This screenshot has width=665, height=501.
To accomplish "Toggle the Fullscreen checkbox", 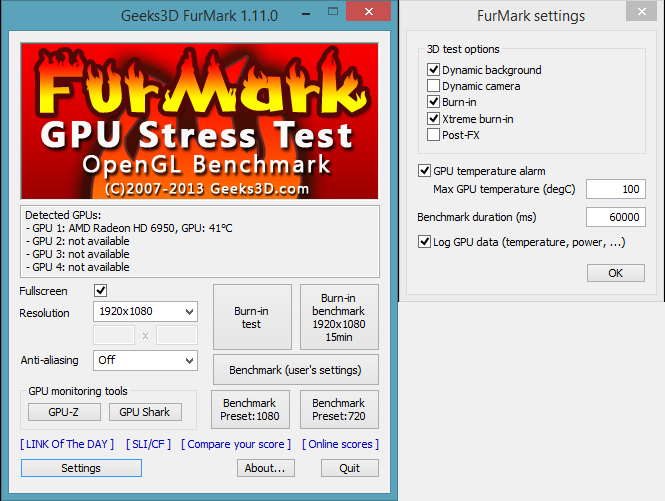I will [101, 291].
